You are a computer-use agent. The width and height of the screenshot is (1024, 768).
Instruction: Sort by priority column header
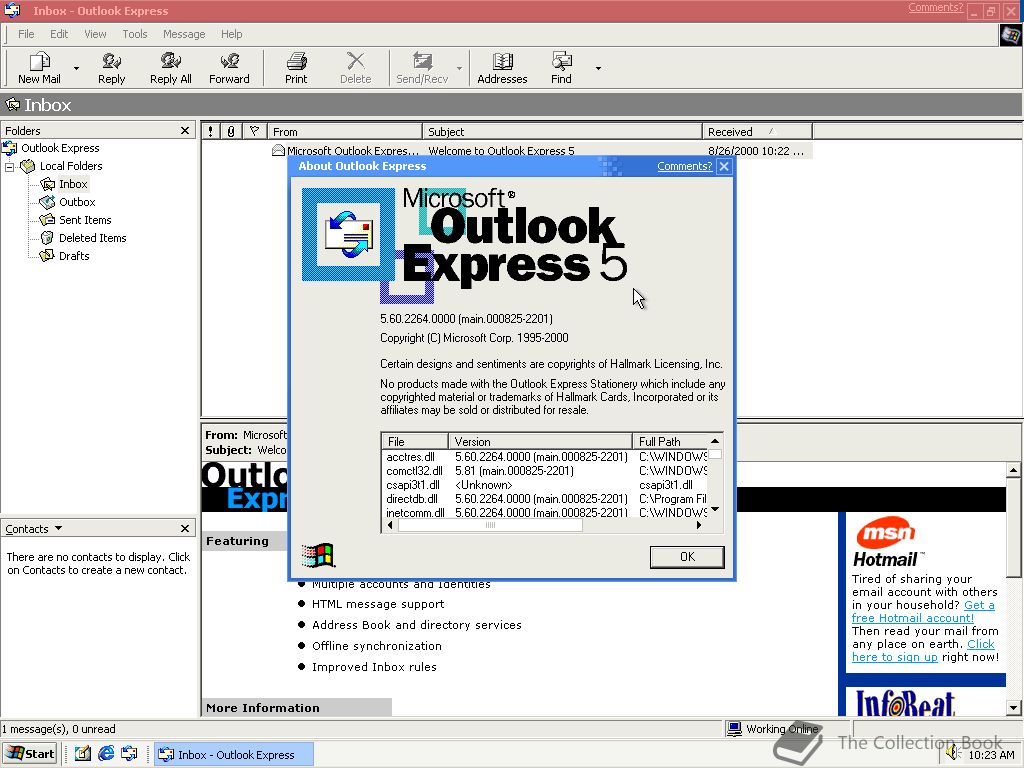click(210, 131)
